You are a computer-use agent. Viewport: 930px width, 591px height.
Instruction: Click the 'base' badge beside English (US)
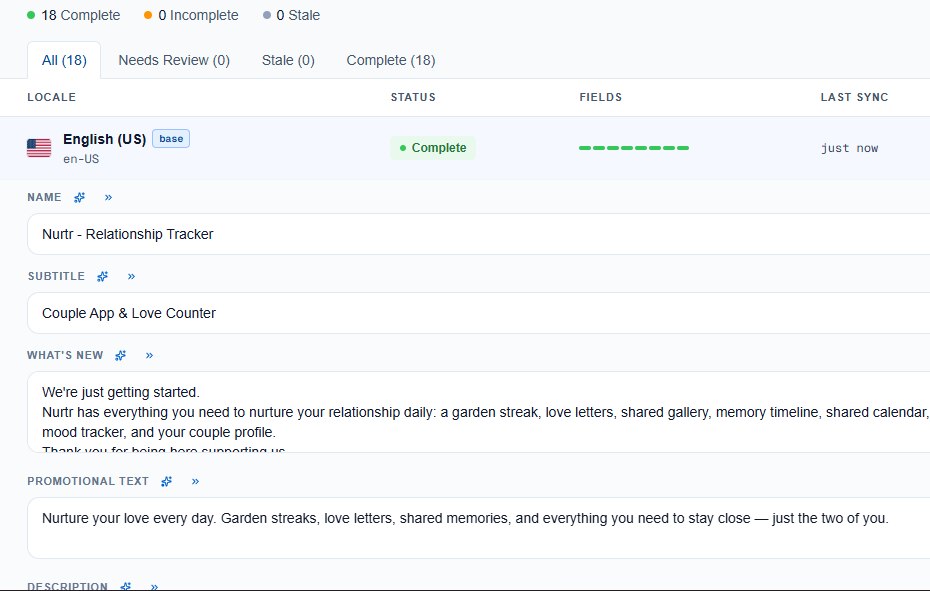tap(171, 139)
